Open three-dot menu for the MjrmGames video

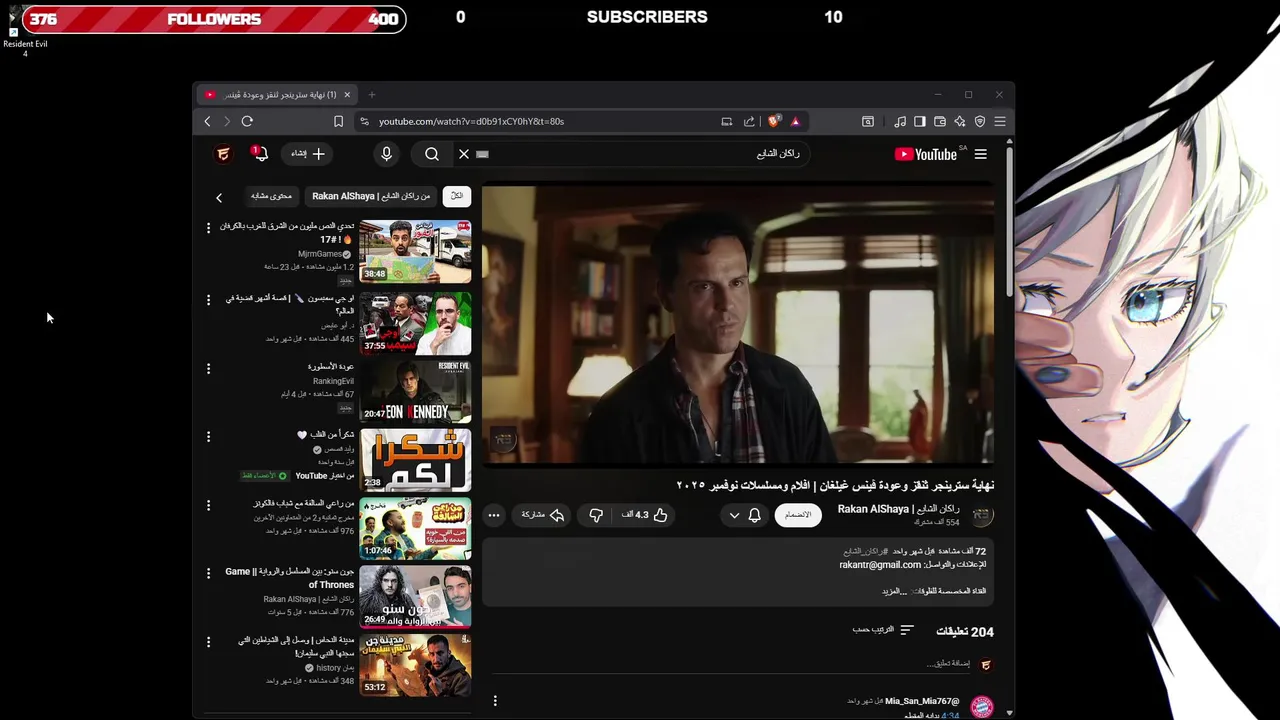[x=208, y=229]
